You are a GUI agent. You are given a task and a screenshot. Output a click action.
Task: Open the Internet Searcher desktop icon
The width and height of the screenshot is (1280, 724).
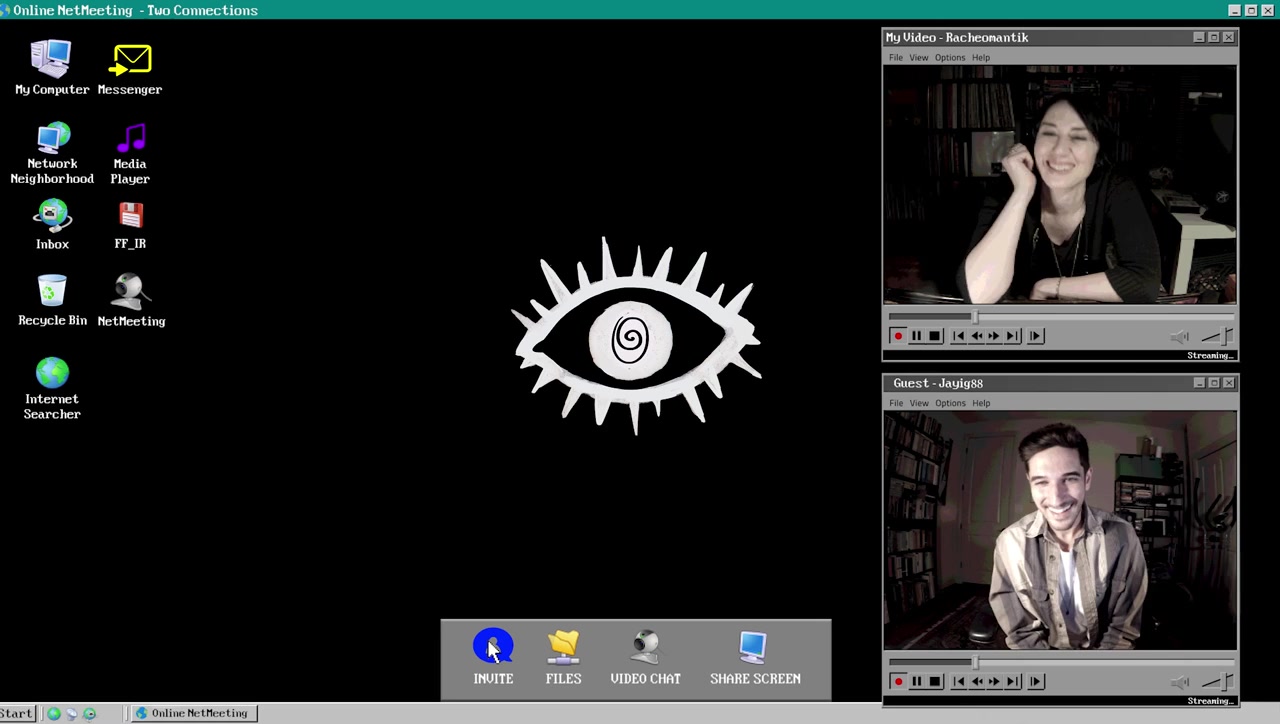[x=52, y=374]
